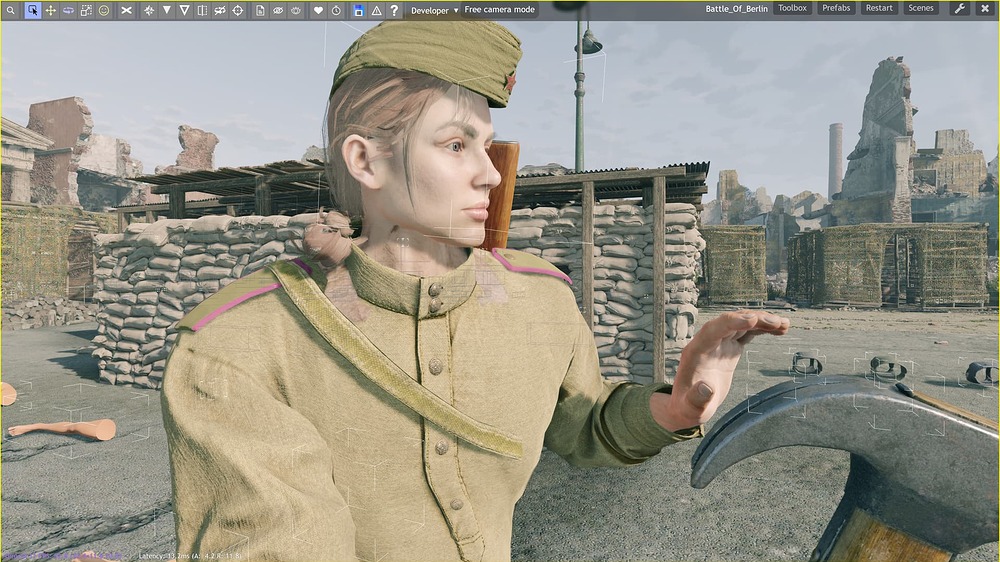Open the warning triangle icon
The image size is (1000, 562).
(x=376, y=10)
